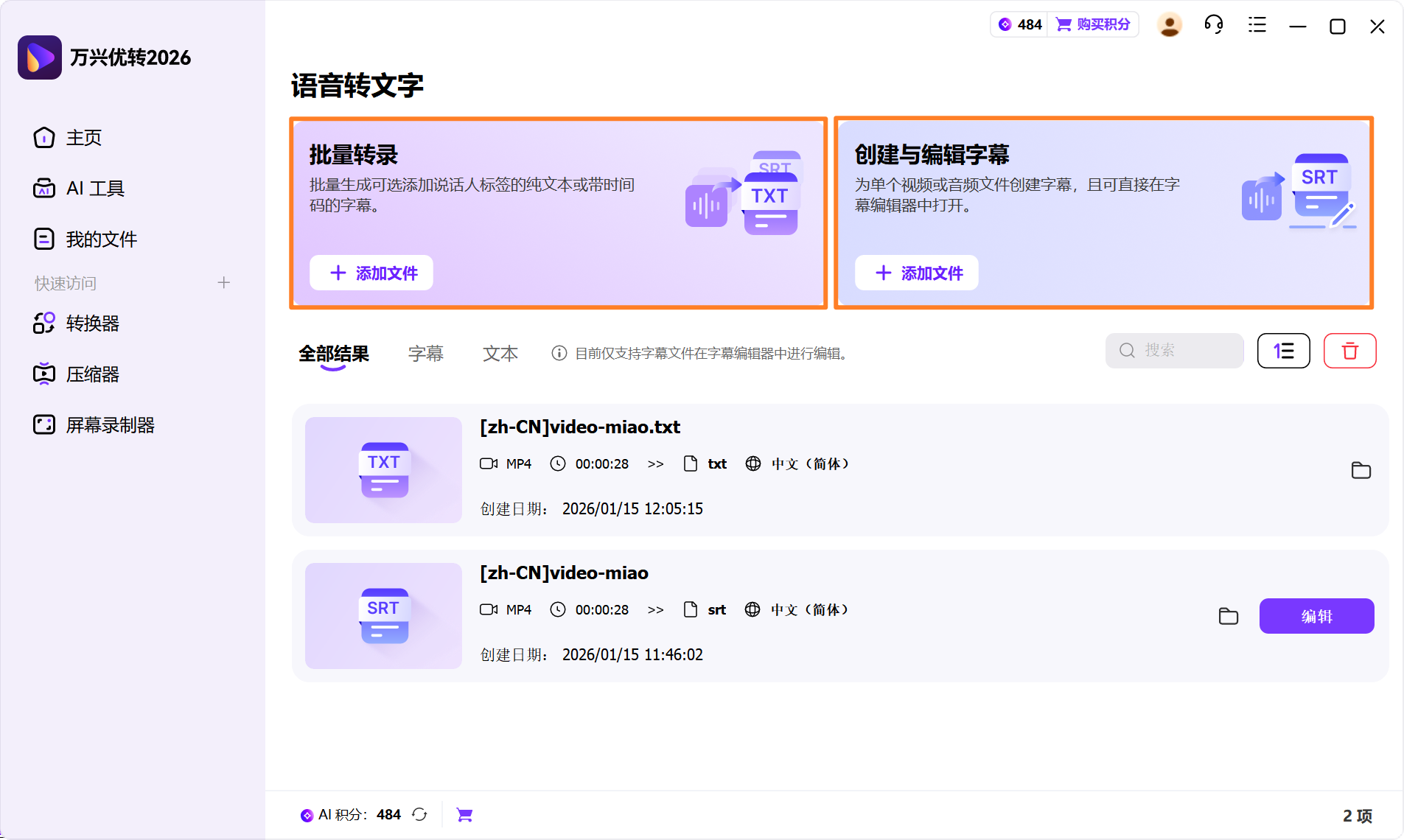This screenshot has height=840, width=1404.
Task: Open the shopping cart in bottom bar
Action: 464,814
